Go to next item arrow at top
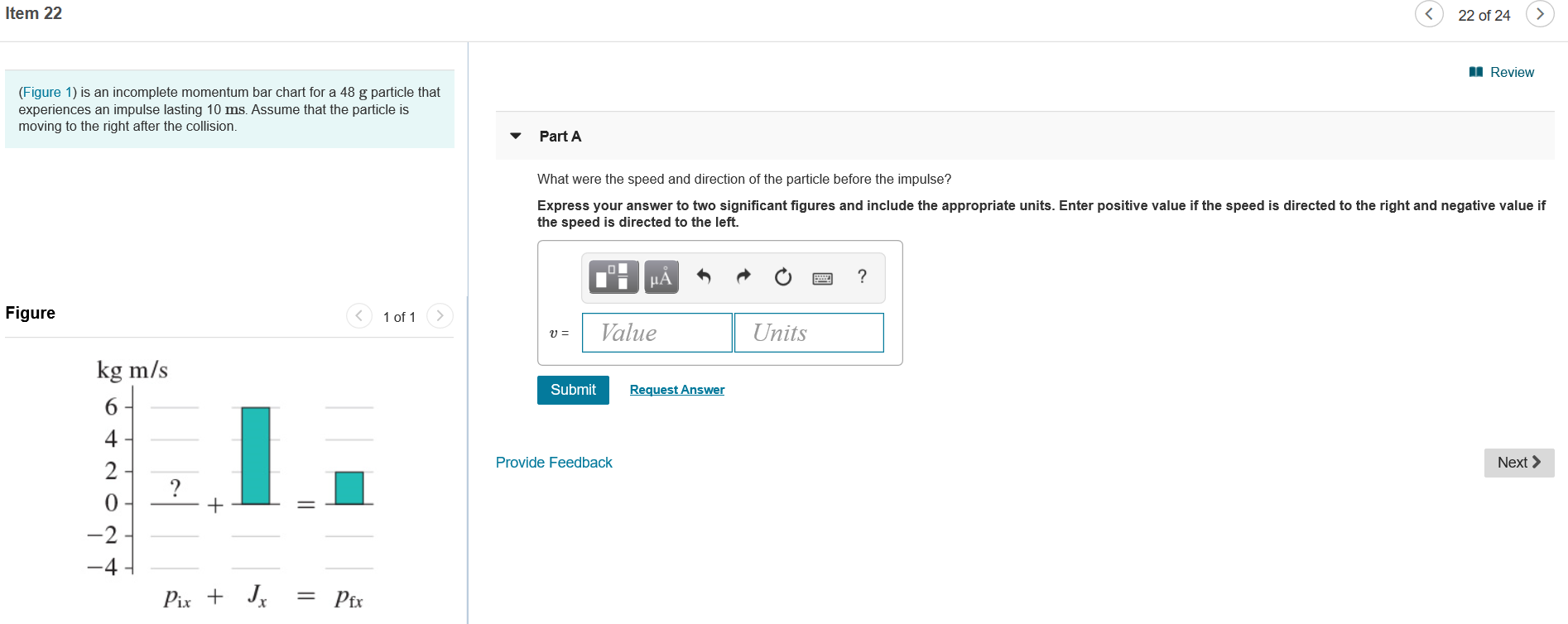This screenshot has width=1568, height=624. pyautogui.click(x=1540, y=14)
